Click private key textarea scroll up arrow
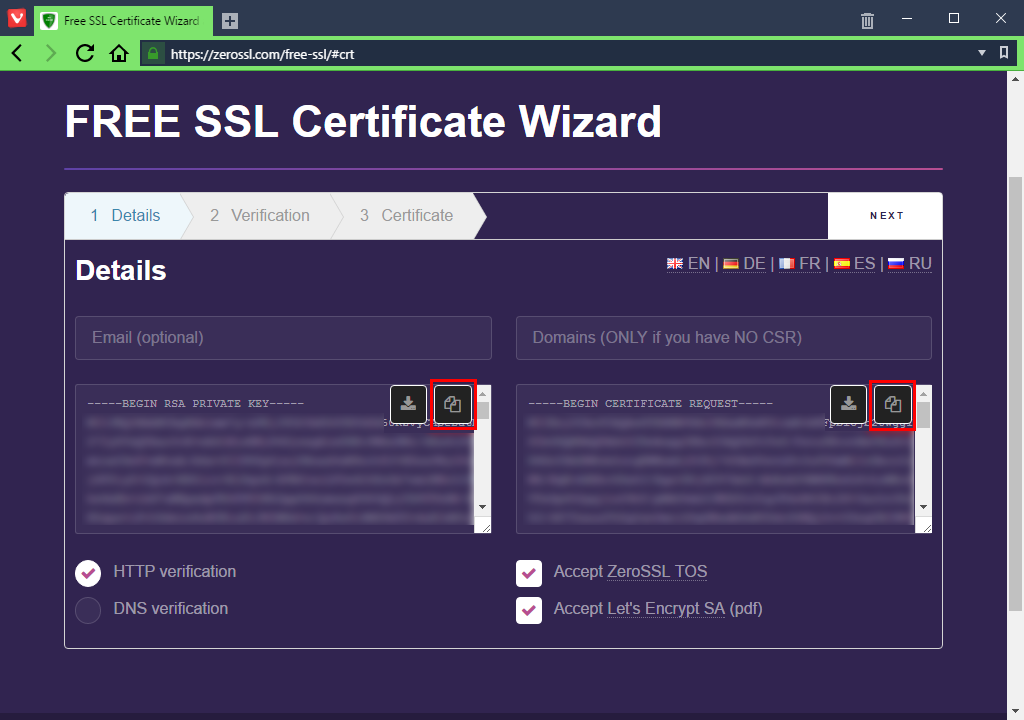1024x720 pixels. (x=483, y=394)
